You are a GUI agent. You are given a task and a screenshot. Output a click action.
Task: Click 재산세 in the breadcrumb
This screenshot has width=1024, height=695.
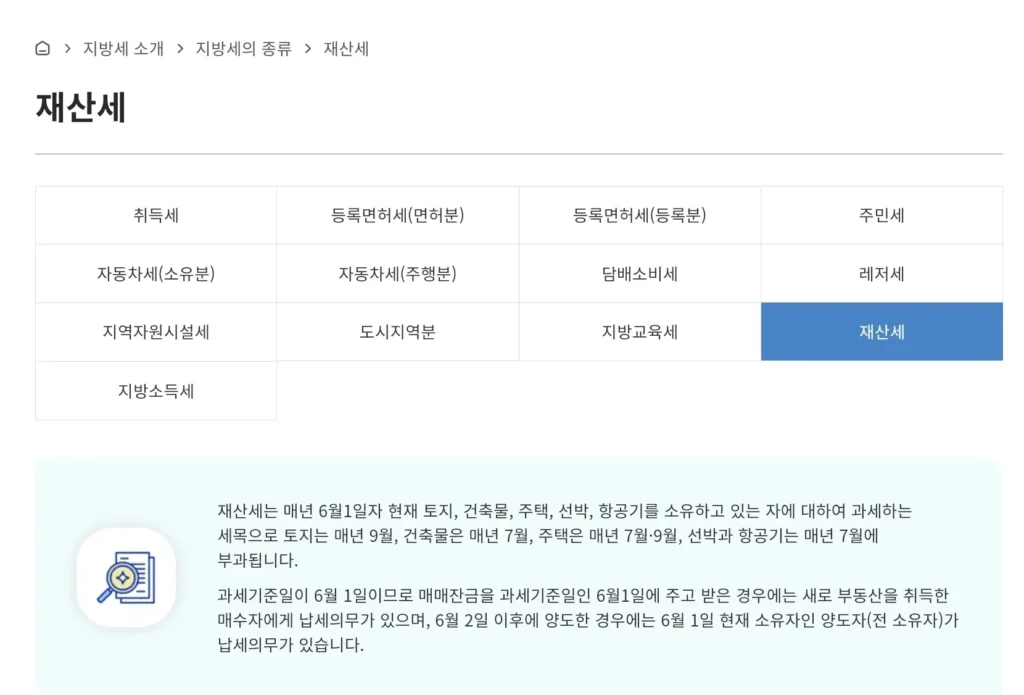pyautogui.click(x=346, y=48)
